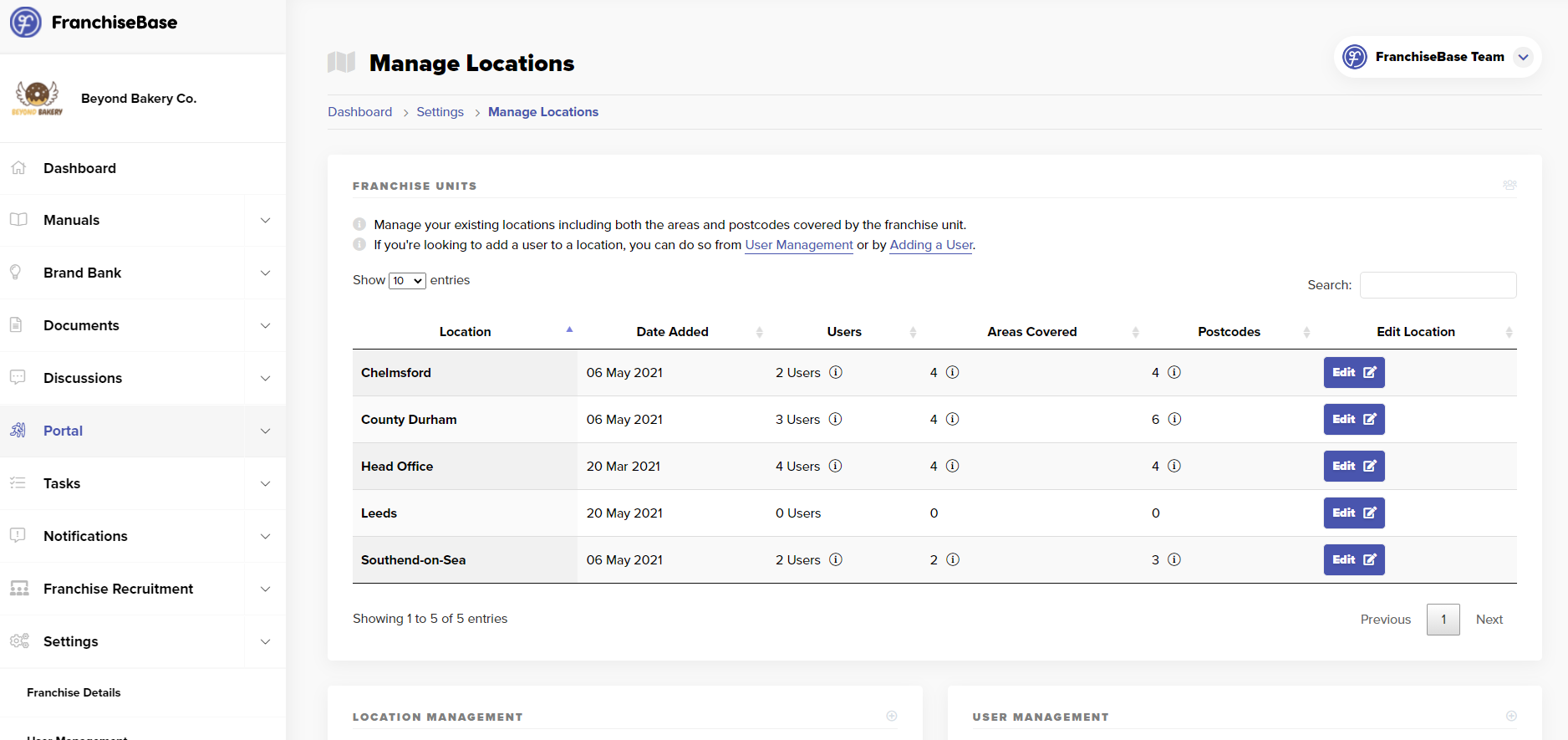The height and width of the screenshot is (740, 1568).
Task: Show users info for County Durham
Action: tap(835, 419)
